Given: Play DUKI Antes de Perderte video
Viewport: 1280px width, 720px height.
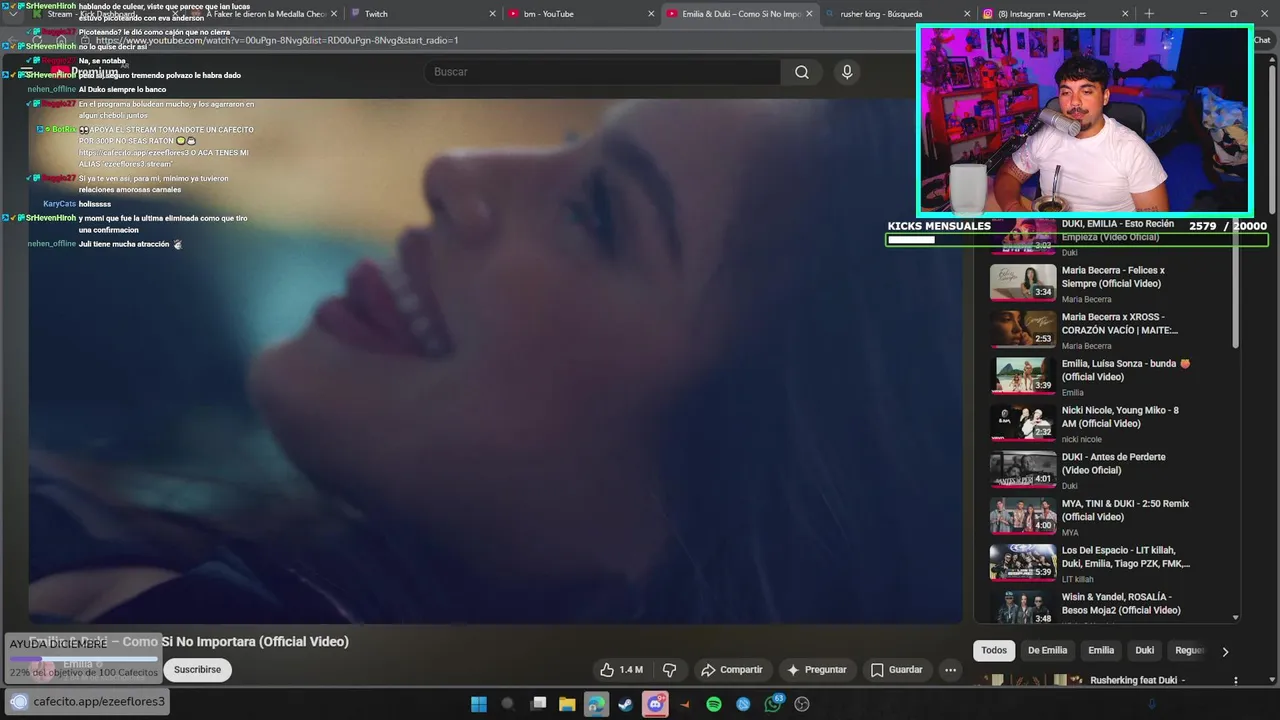Looking at the screenshot, I should pyautogui.click(x=1023, y=469).
